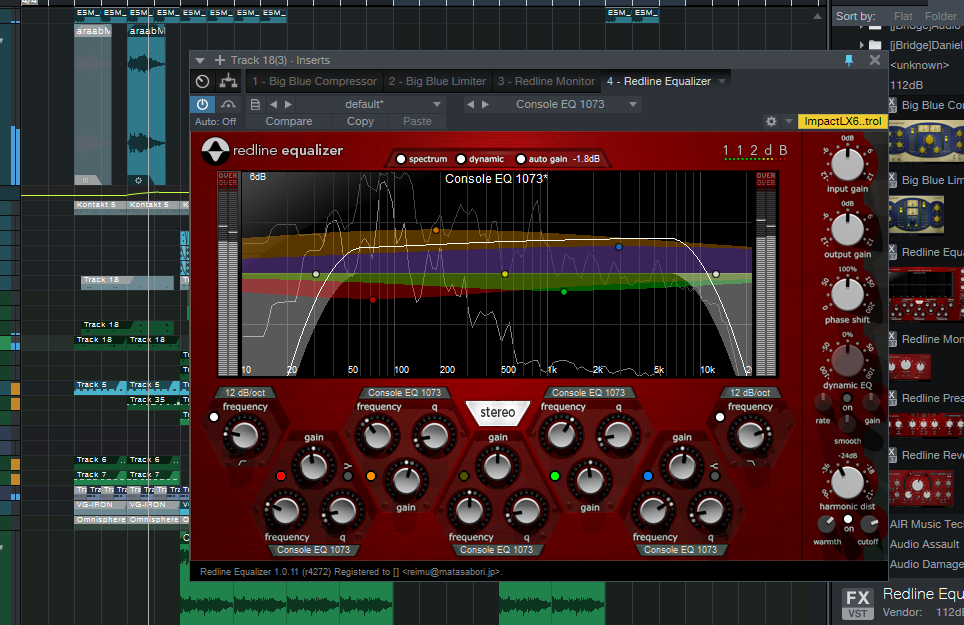Click the Copy button
The width and height of the screenshot is (964, 625).
[x=360, y=122]
